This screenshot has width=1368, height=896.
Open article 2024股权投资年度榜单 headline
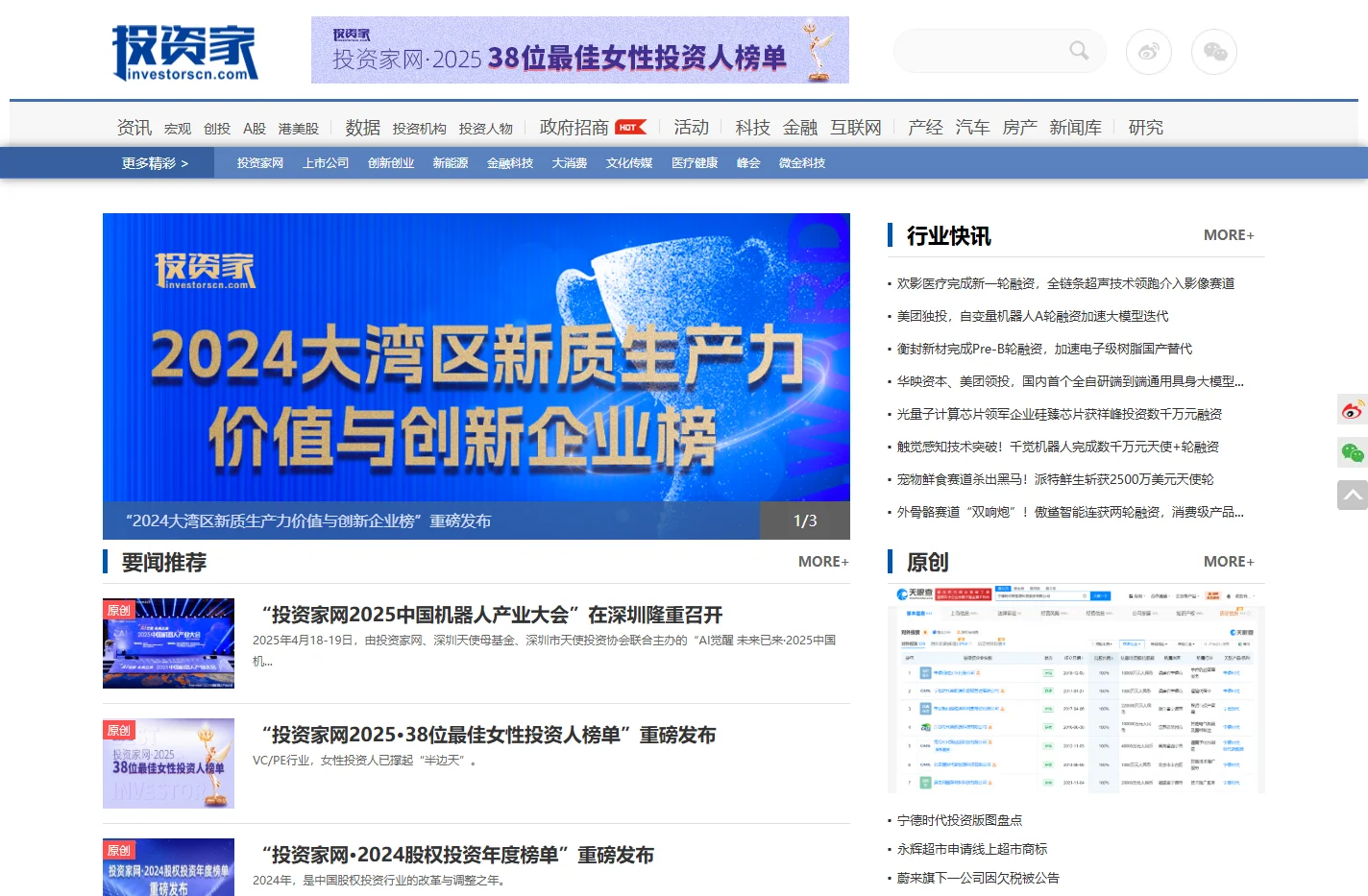pyautogui.click(x=457, y=855)
